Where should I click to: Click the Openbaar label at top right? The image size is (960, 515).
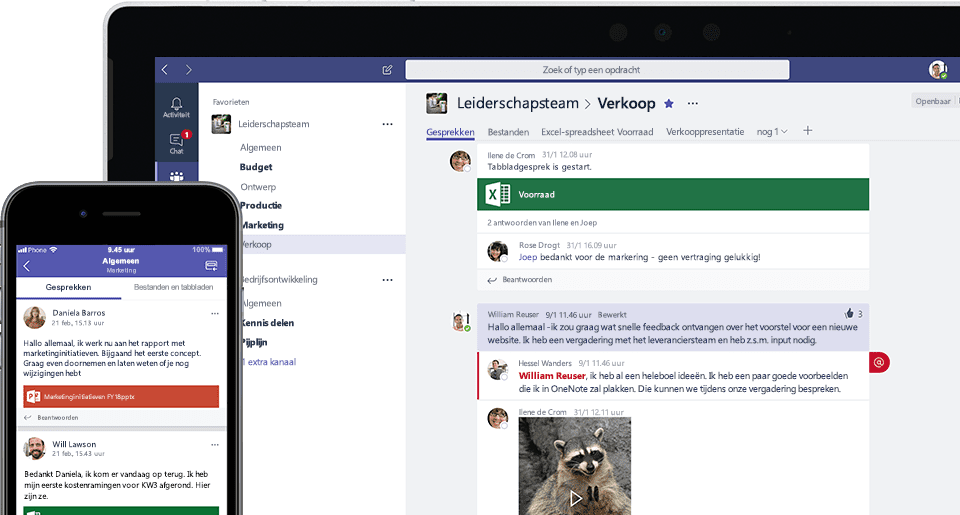point(932,101)
